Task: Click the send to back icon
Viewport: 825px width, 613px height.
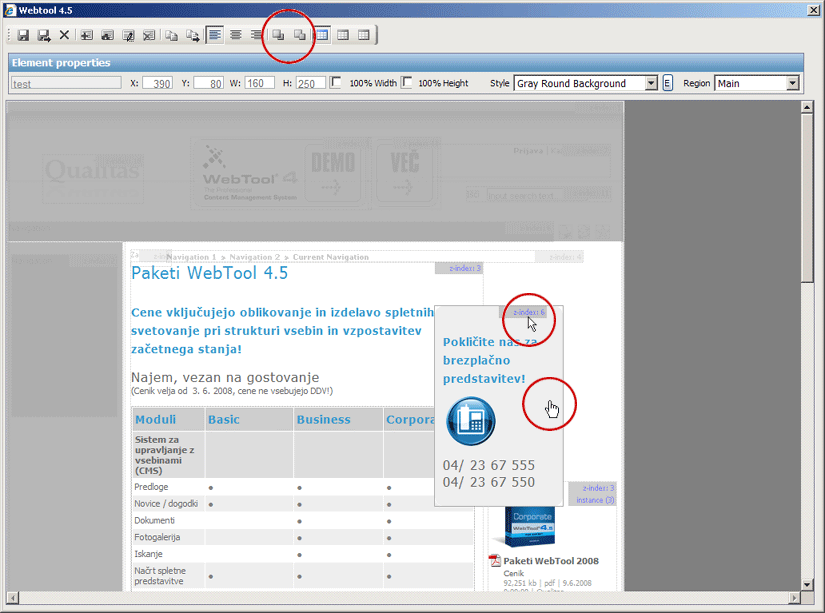Action: 299,35
